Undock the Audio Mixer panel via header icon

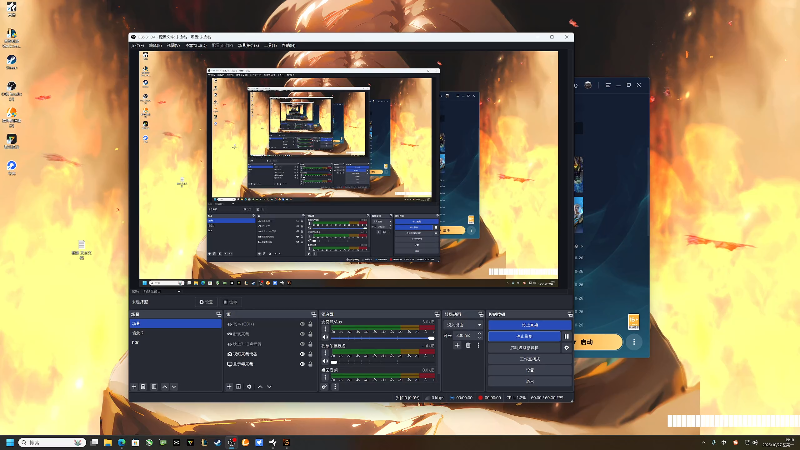437,314
